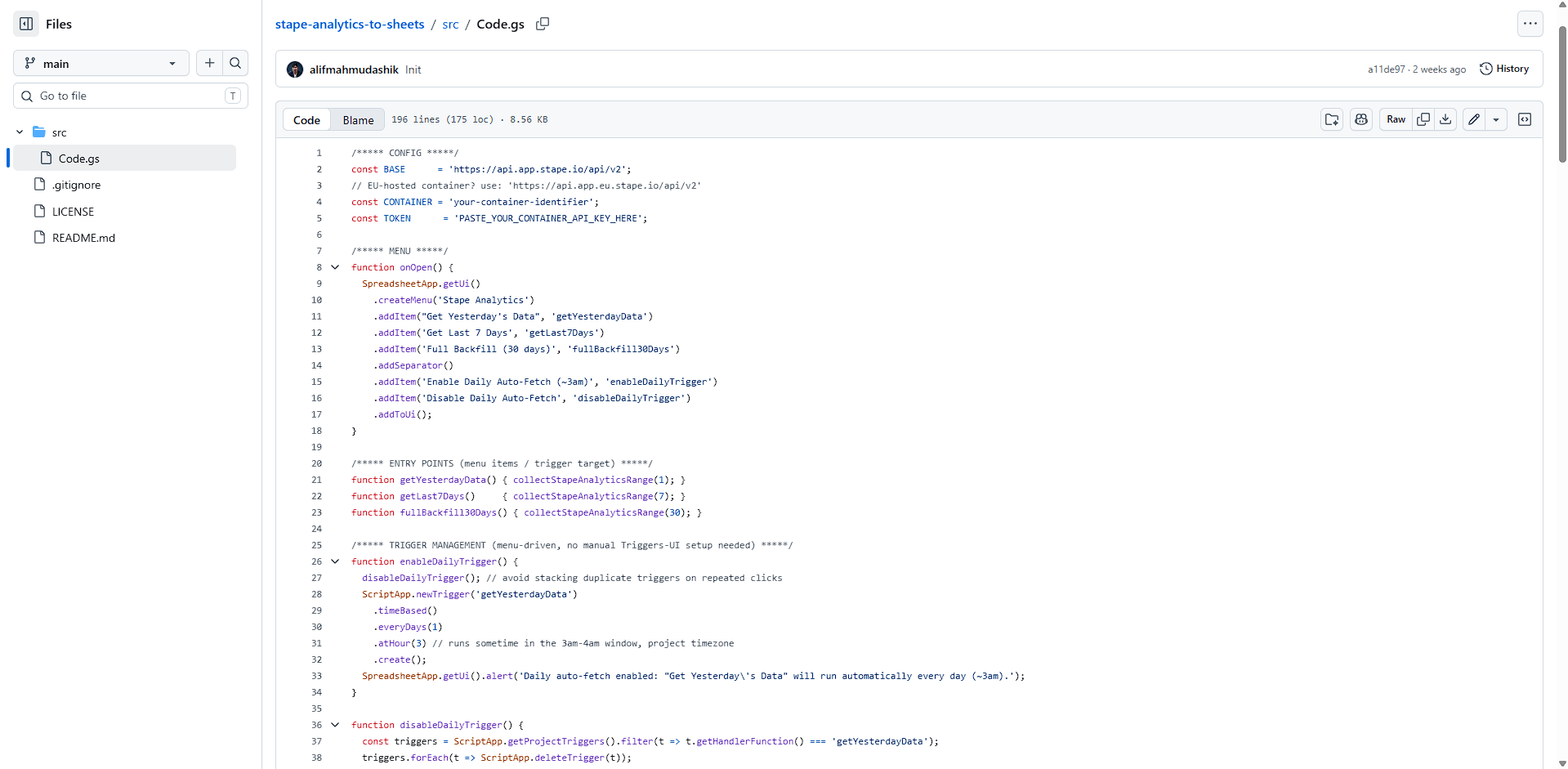Image resolution: width=1568 pixels, height=769 pixels.
Task: Click the CONTAINER constant on line 4
Action: [x=408, y=202]
